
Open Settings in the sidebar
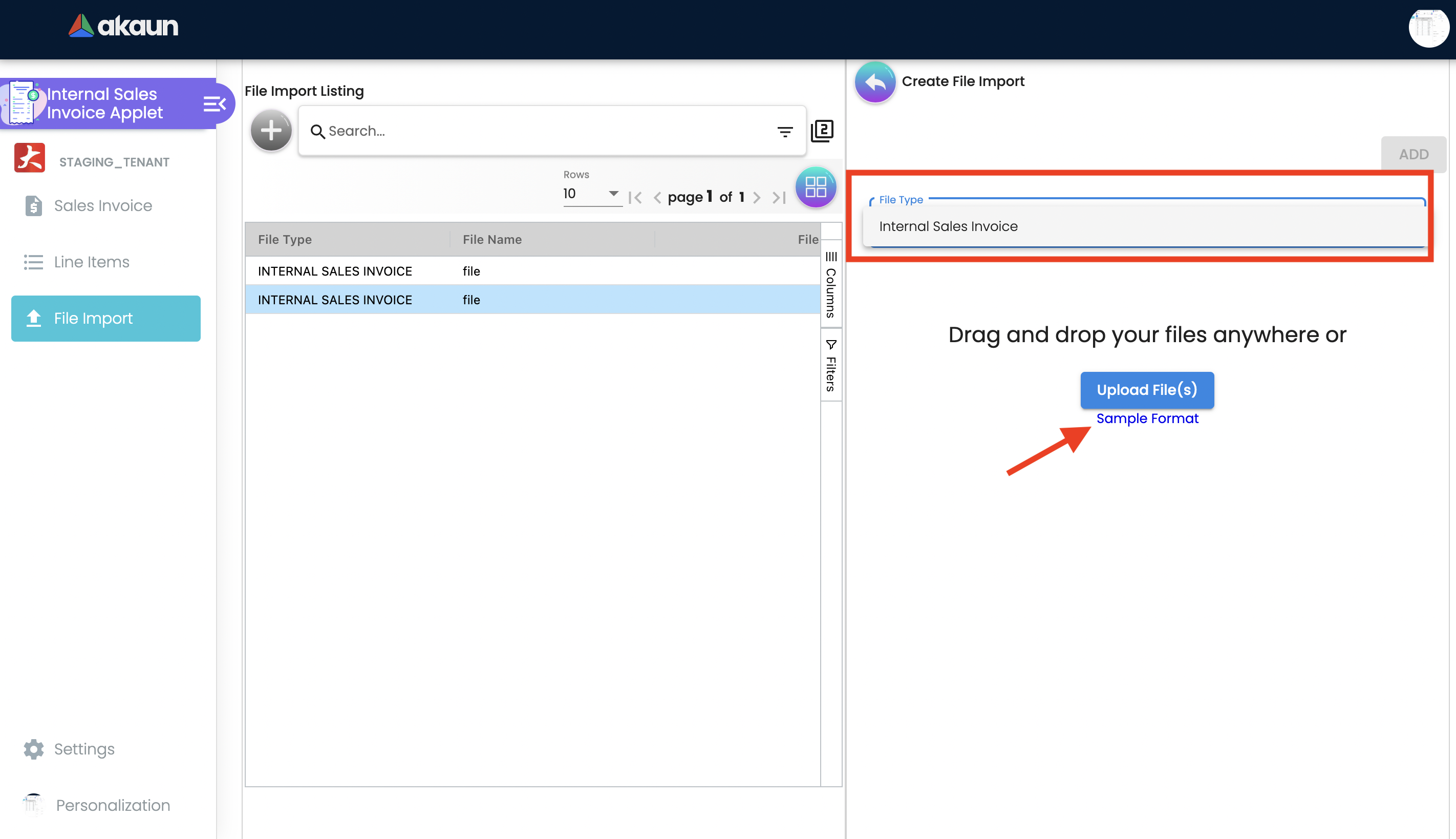84,749
